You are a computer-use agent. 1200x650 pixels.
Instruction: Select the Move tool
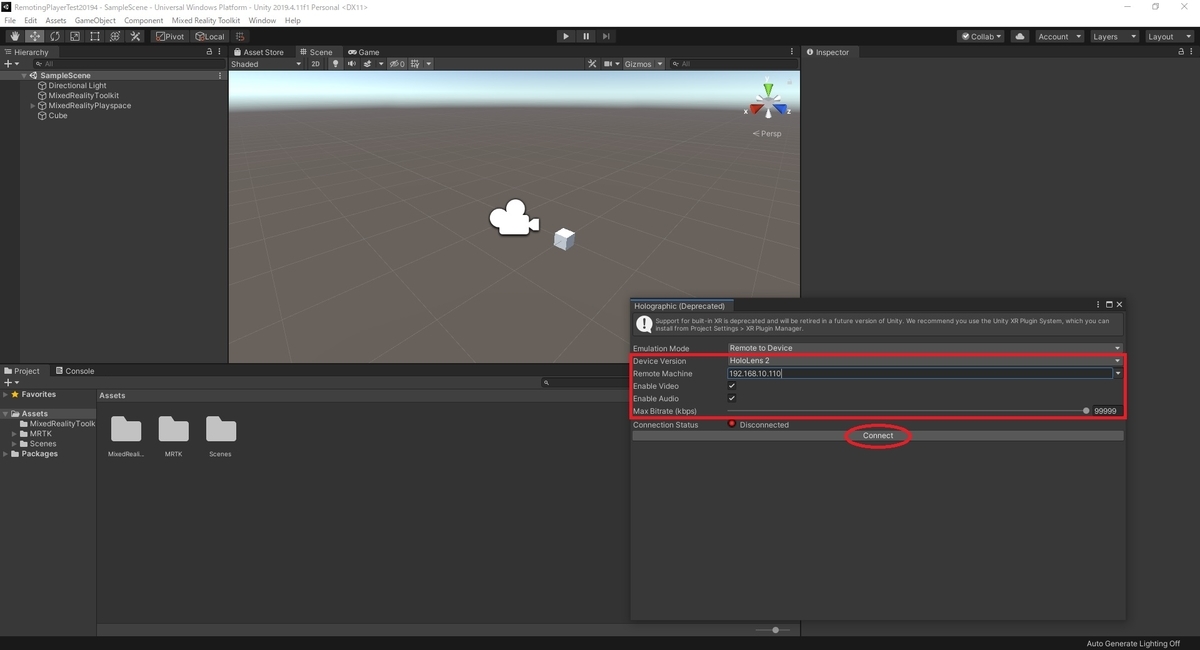coord(35,36)
